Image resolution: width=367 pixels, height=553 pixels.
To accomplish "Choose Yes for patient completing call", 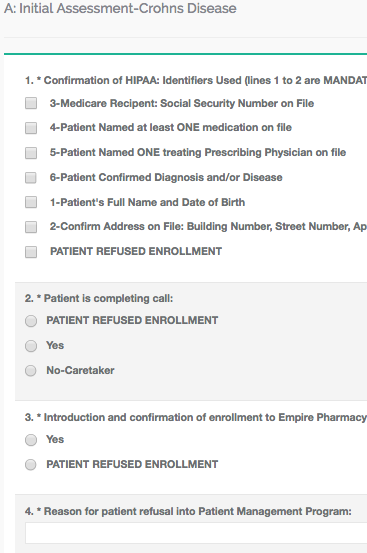I will point(31,346).
